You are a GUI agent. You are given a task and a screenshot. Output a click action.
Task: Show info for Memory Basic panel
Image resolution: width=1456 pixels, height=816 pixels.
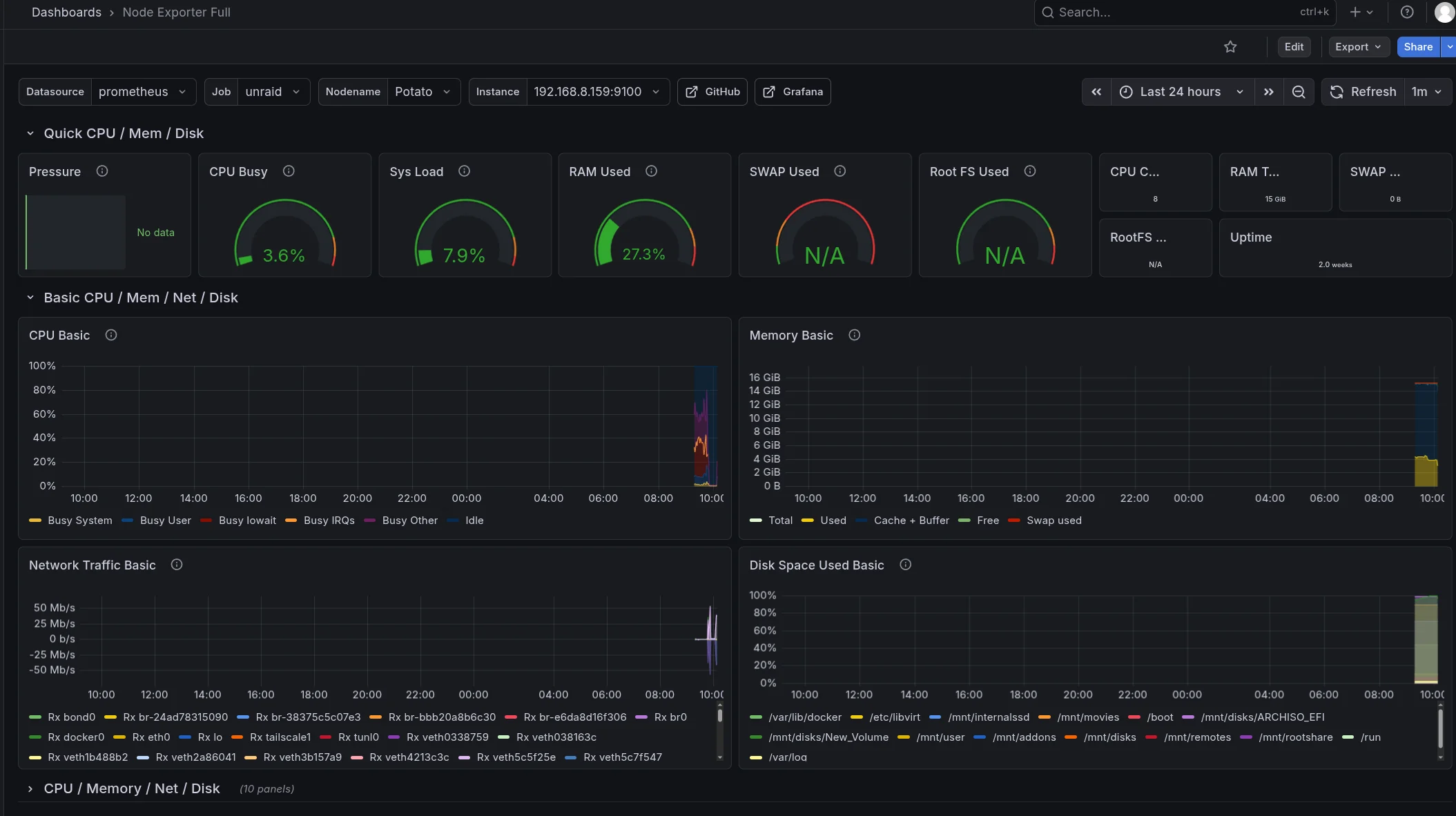(854, 335)
